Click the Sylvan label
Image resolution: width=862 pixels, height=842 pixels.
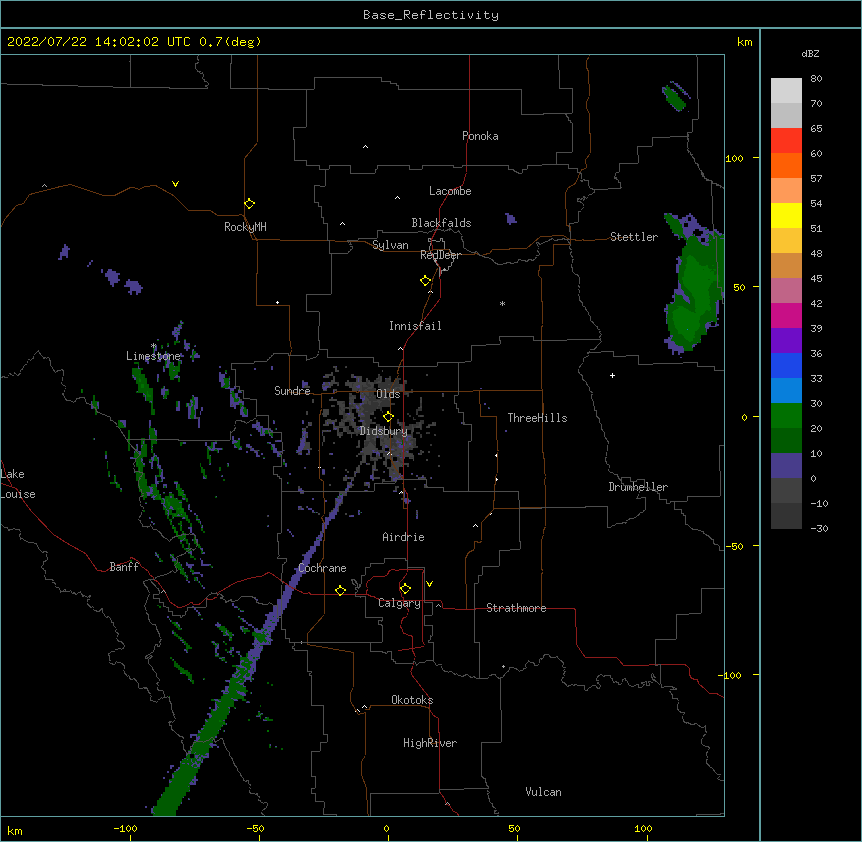pyautogui.click(x=390, y=245)
